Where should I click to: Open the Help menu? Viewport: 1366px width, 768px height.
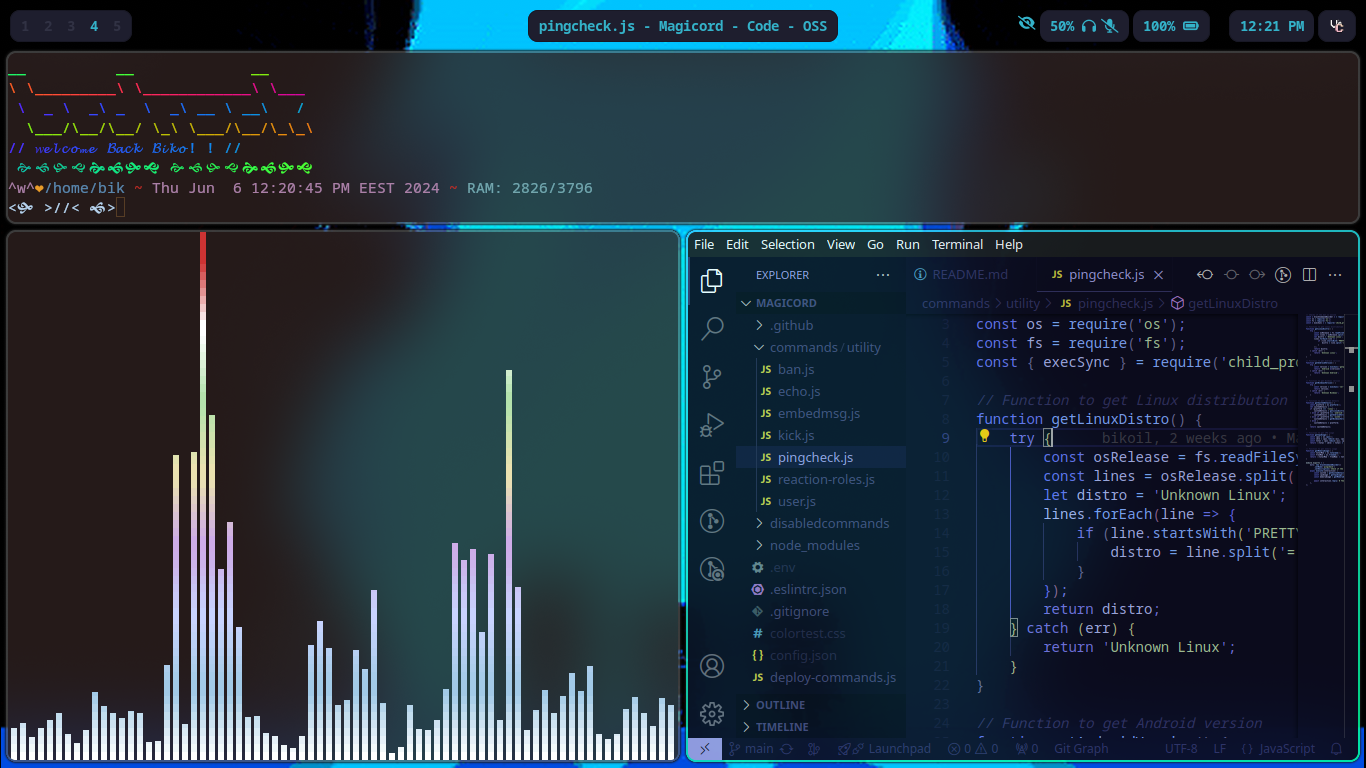coord(1009,245)
